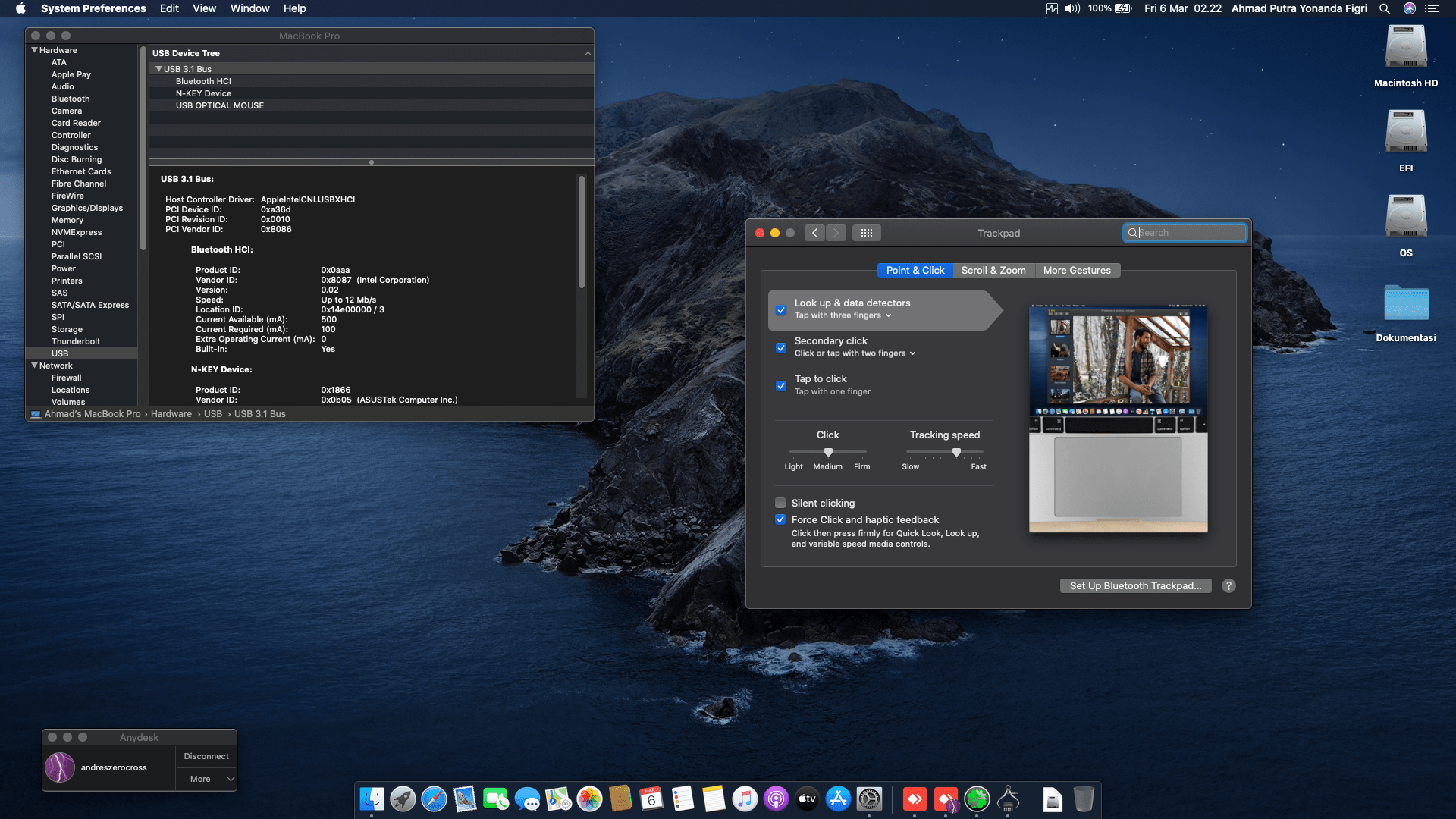Enable Silent clicking

pyautogui.click(x=780, y=503)
